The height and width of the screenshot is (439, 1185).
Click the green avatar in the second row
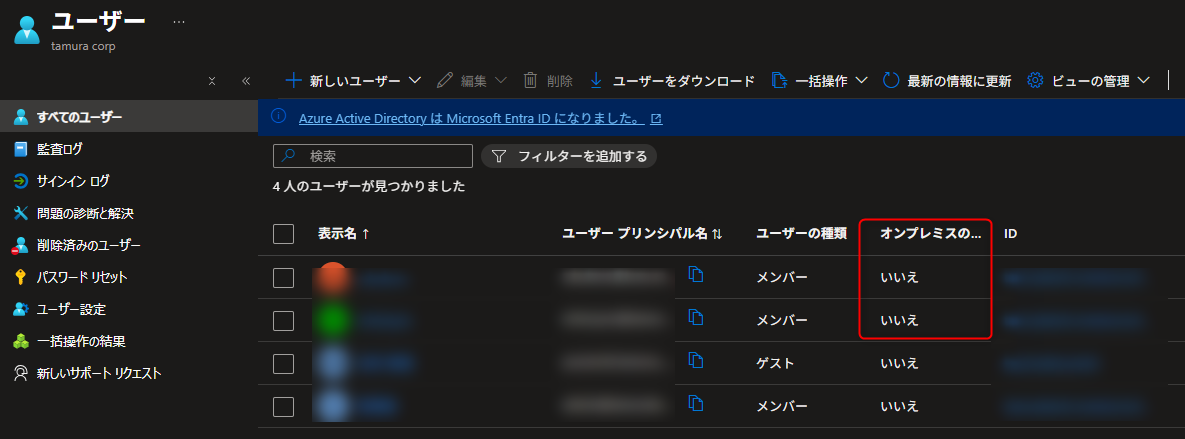(333, 321)
